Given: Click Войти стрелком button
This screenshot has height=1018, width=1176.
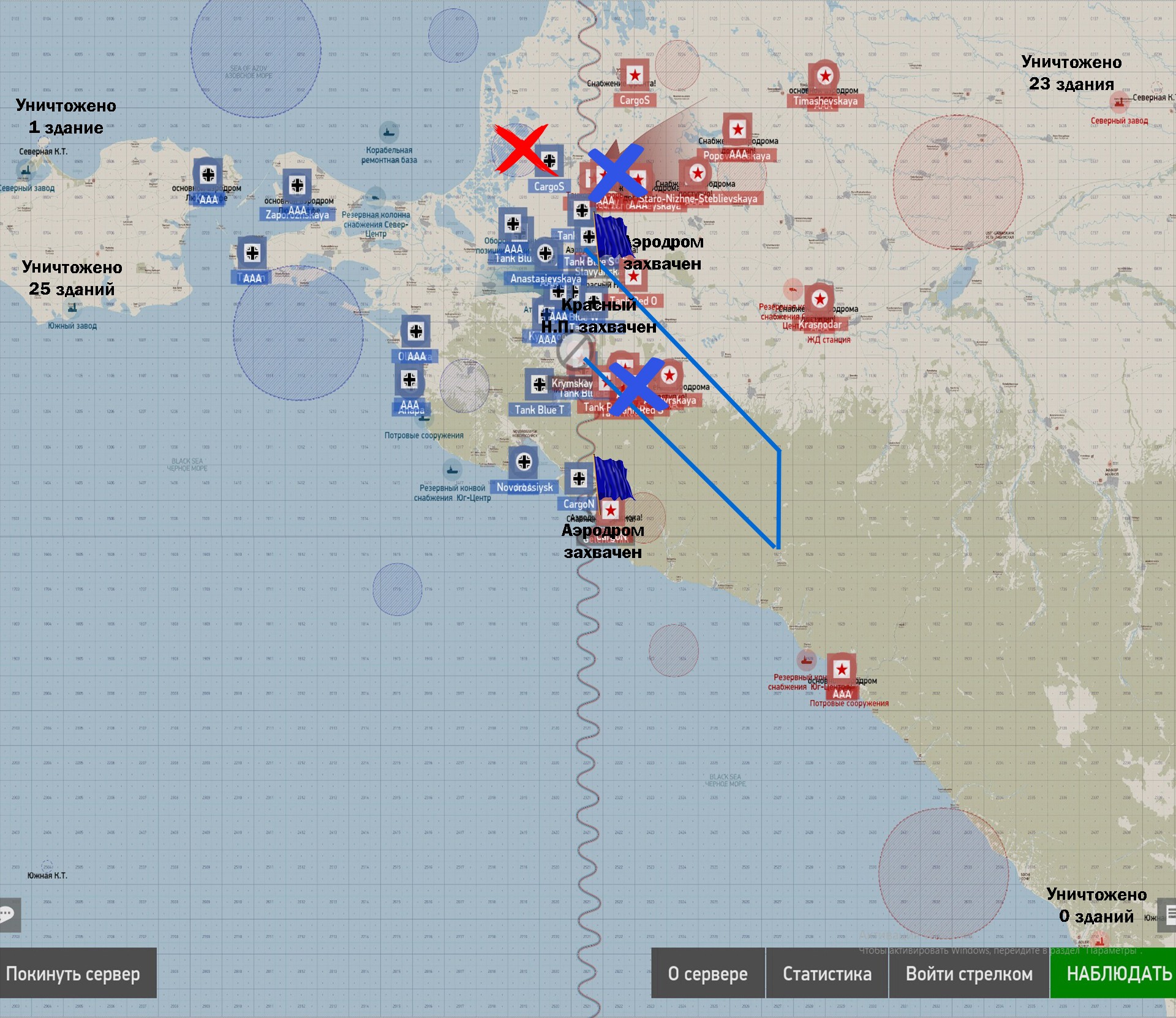Looking at the screenshot, I should pos(969,973).
